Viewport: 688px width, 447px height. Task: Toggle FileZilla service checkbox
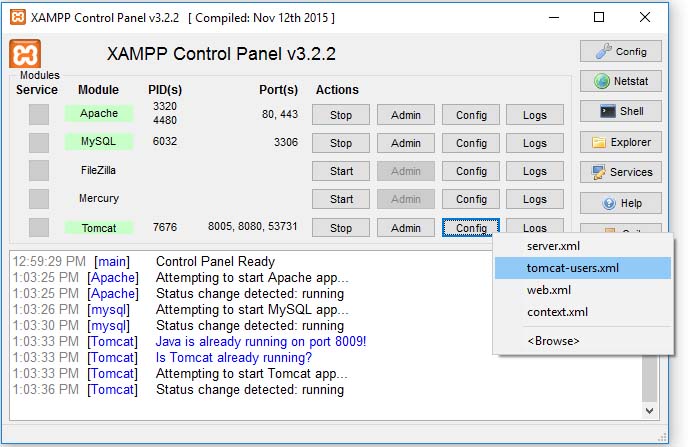(x=39, y=171)
